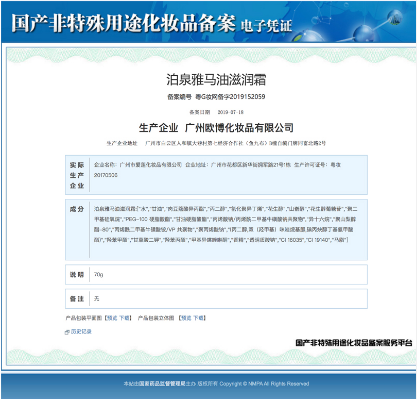This screenshot has width=417, height=399.
Task: Download (下载) the 产品包装平面图
Action: click(124, 318)
